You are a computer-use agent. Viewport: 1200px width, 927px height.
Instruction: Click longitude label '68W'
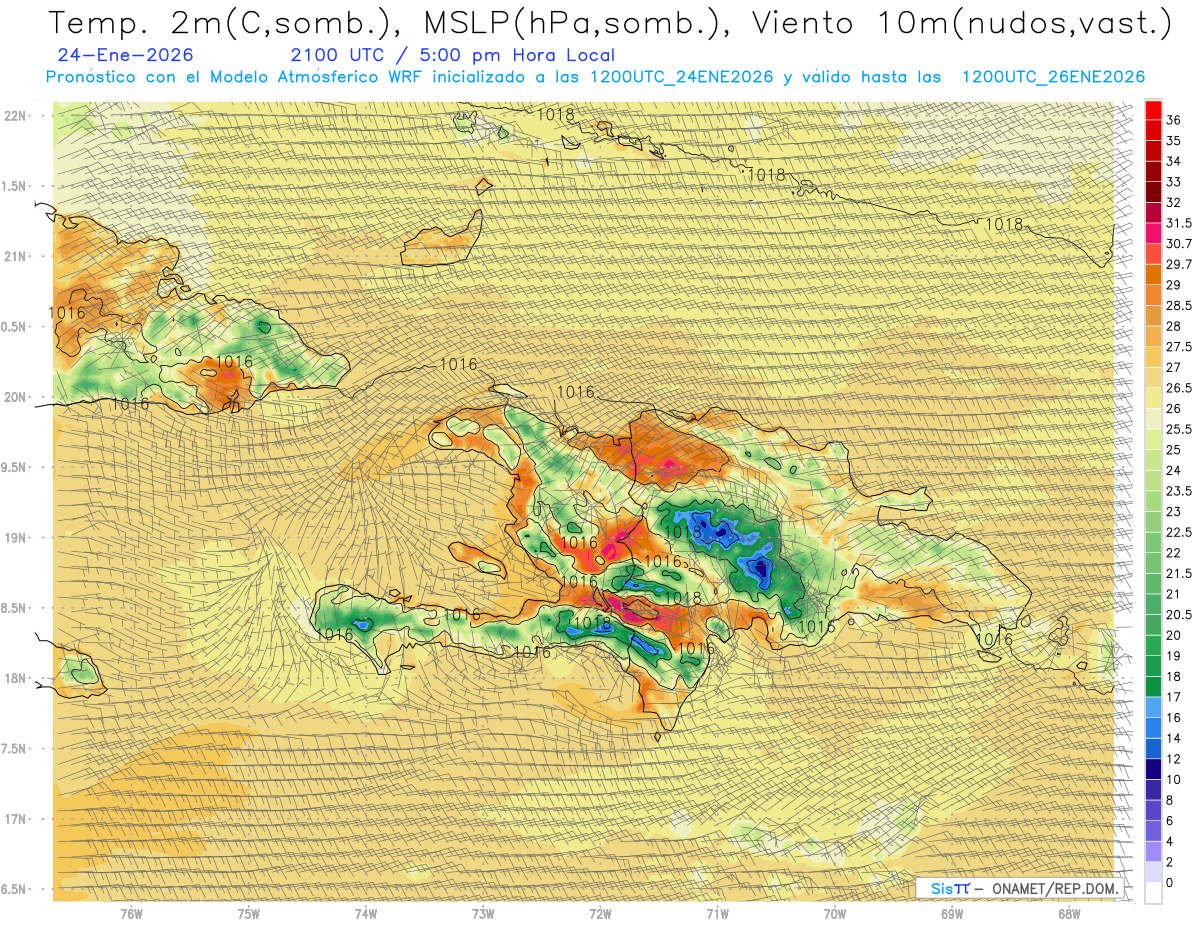coord(1069,913)
